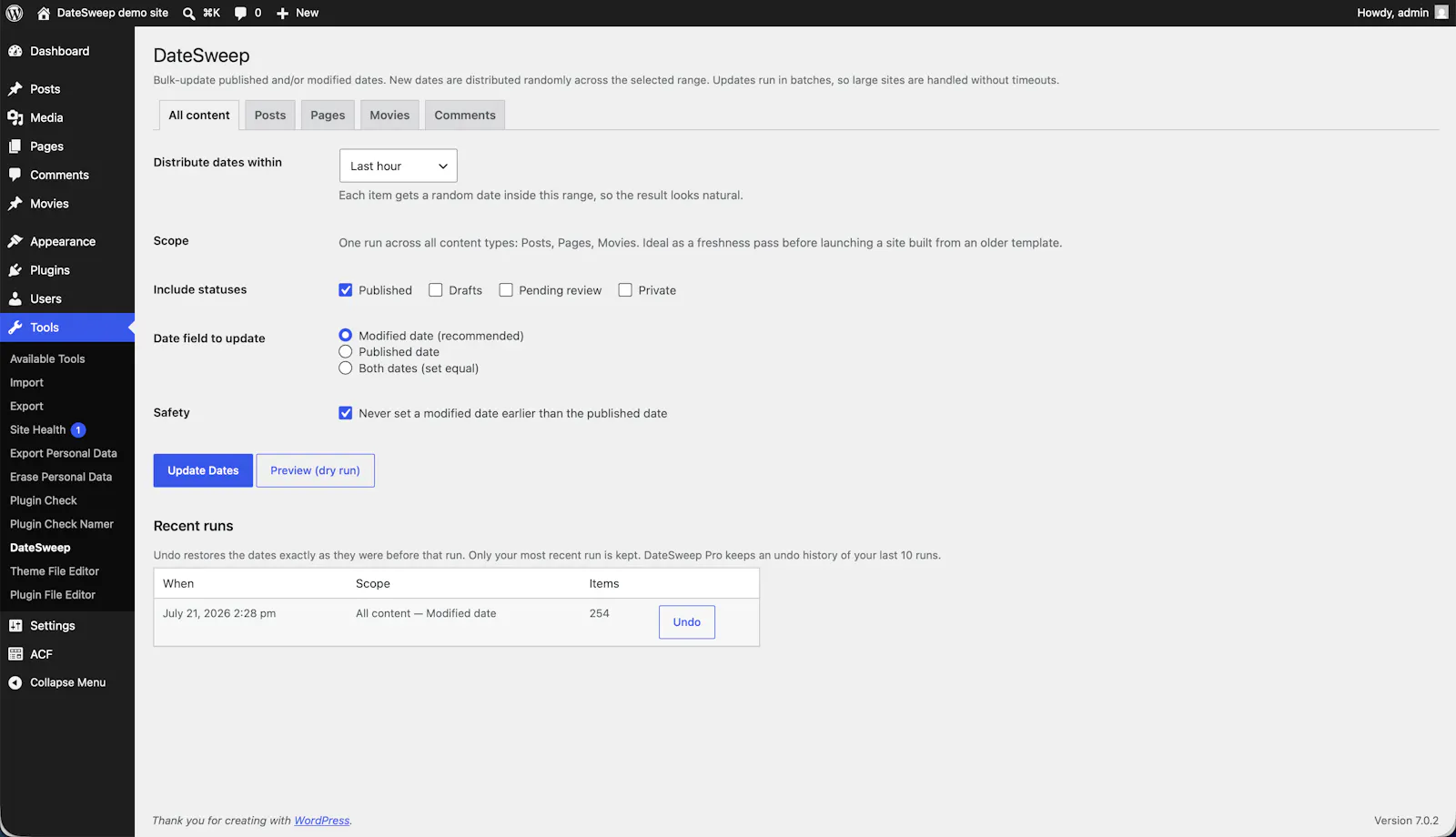
Task: Click the Dashboard gauge icon
Action: [x=15, y=51]
